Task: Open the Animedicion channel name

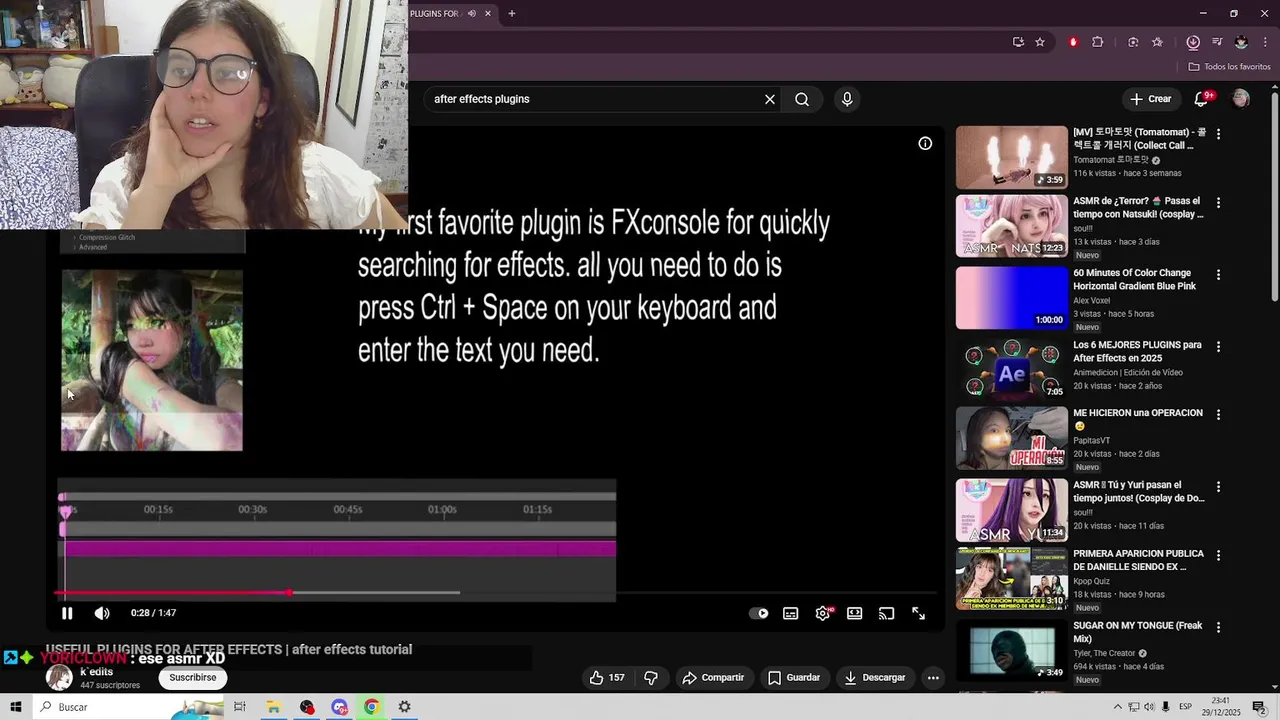Action: click(x=1128, y=373)
